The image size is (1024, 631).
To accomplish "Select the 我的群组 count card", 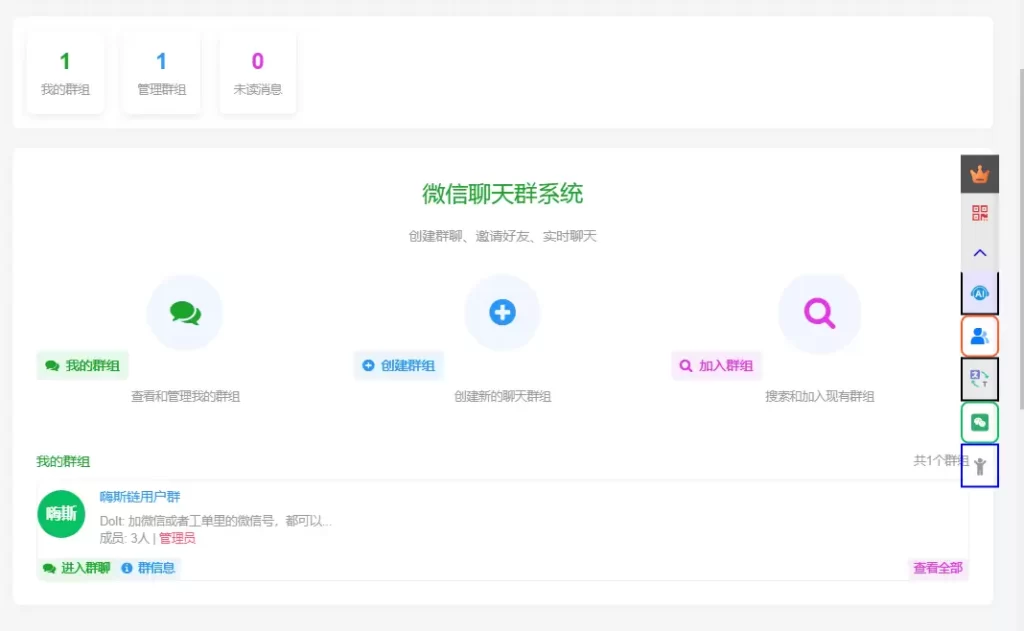I will tap(65, 73).
